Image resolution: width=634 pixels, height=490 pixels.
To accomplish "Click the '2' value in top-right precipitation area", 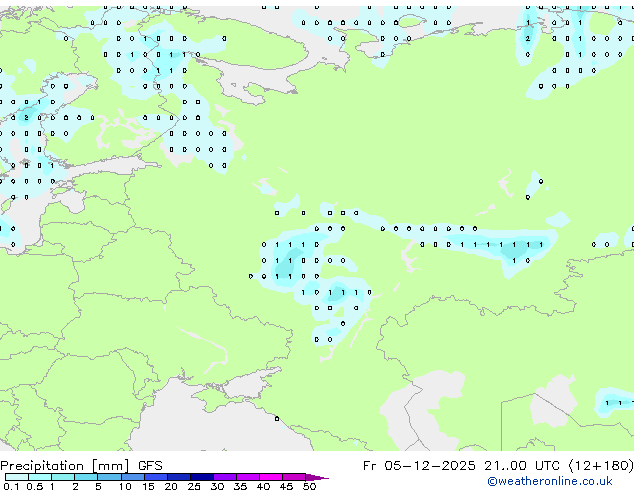I will click(x=528, y=38).
